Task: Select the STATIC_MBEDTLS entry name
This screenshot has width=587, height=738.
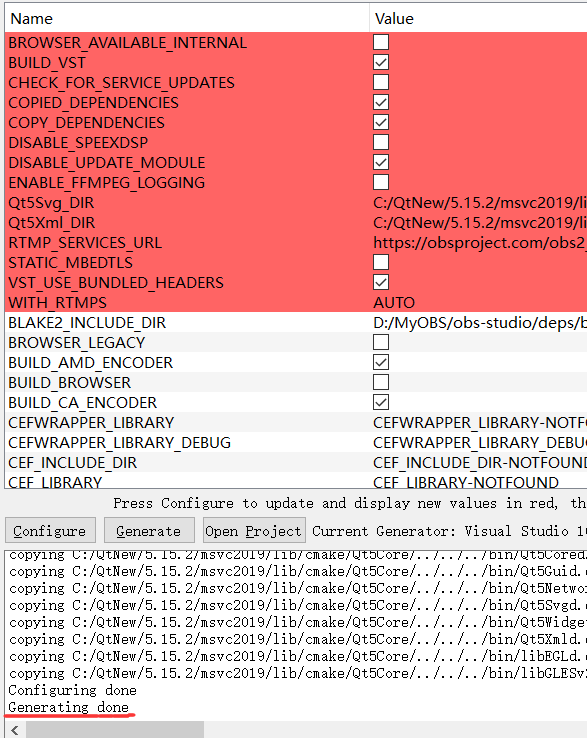Action: click(x=71, y=263)
